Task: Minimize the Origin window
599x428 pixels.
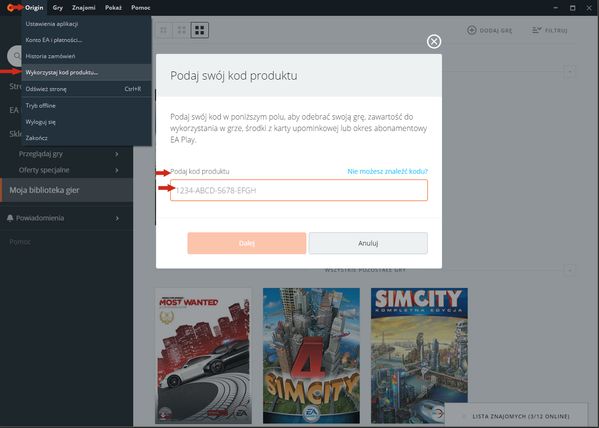Action: click(x=556, y=8)
